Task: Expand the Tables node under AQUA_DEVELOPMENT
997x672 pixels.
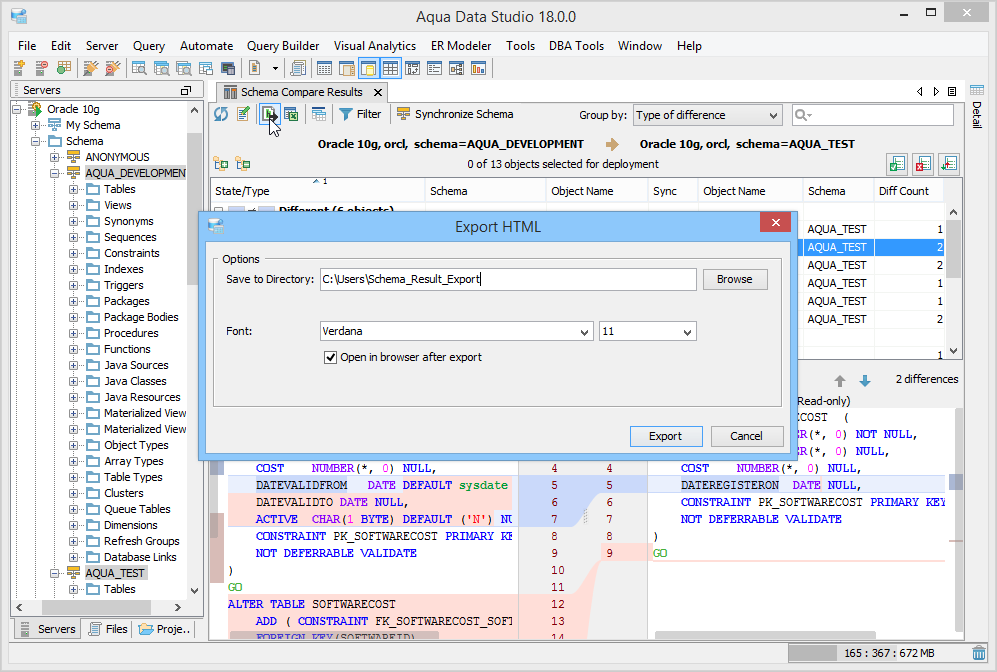Action: pyautogui.click(x=74, y=189)
